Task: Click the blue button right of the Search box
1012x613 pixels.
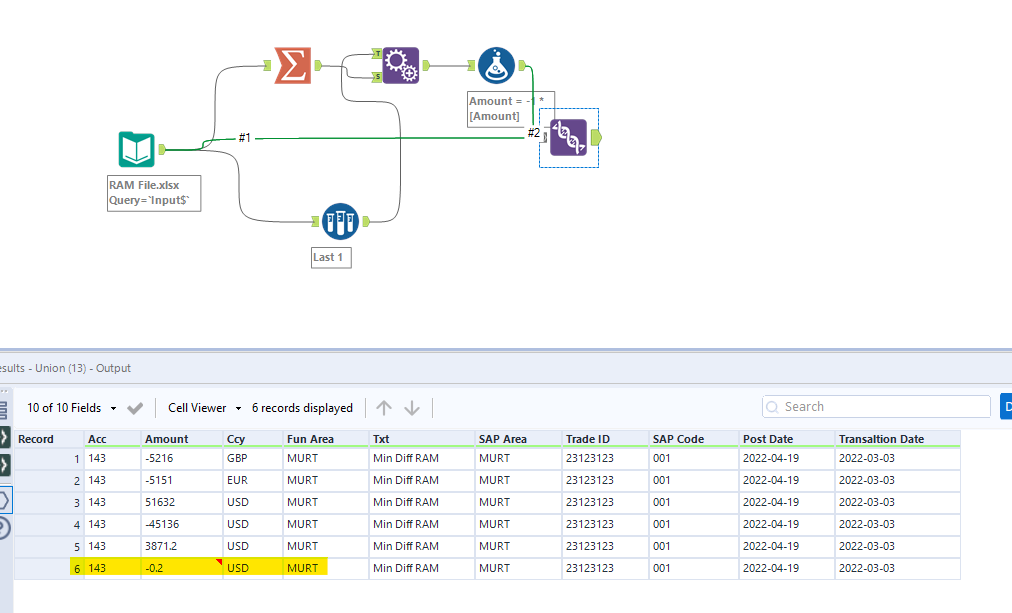Action: click(x=1006, y=406)
